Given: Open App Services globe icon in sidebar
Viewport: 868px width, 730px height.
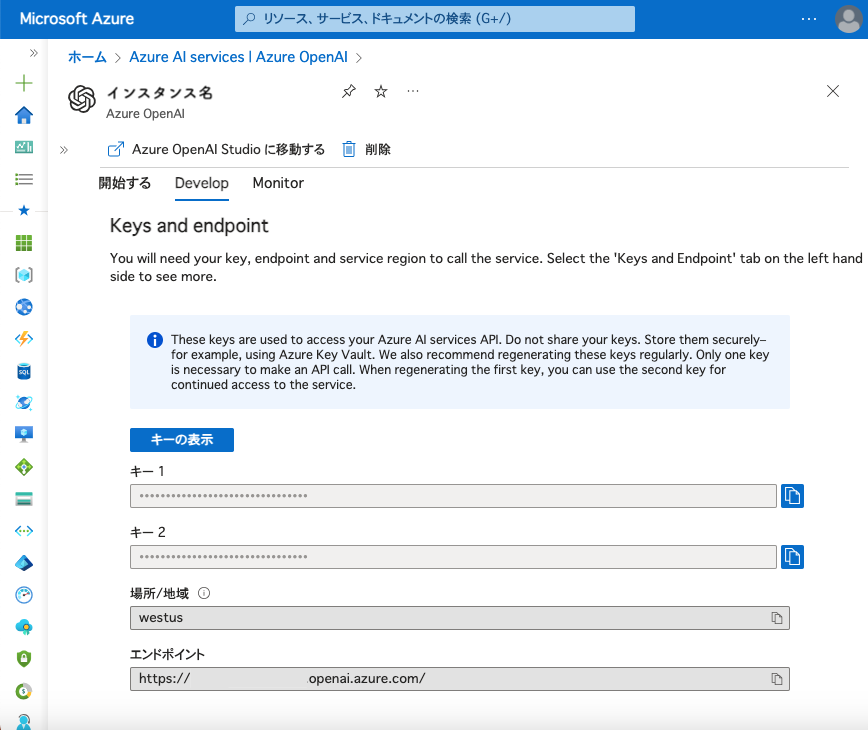Looking at the screenshot, I should pos(24,307).
